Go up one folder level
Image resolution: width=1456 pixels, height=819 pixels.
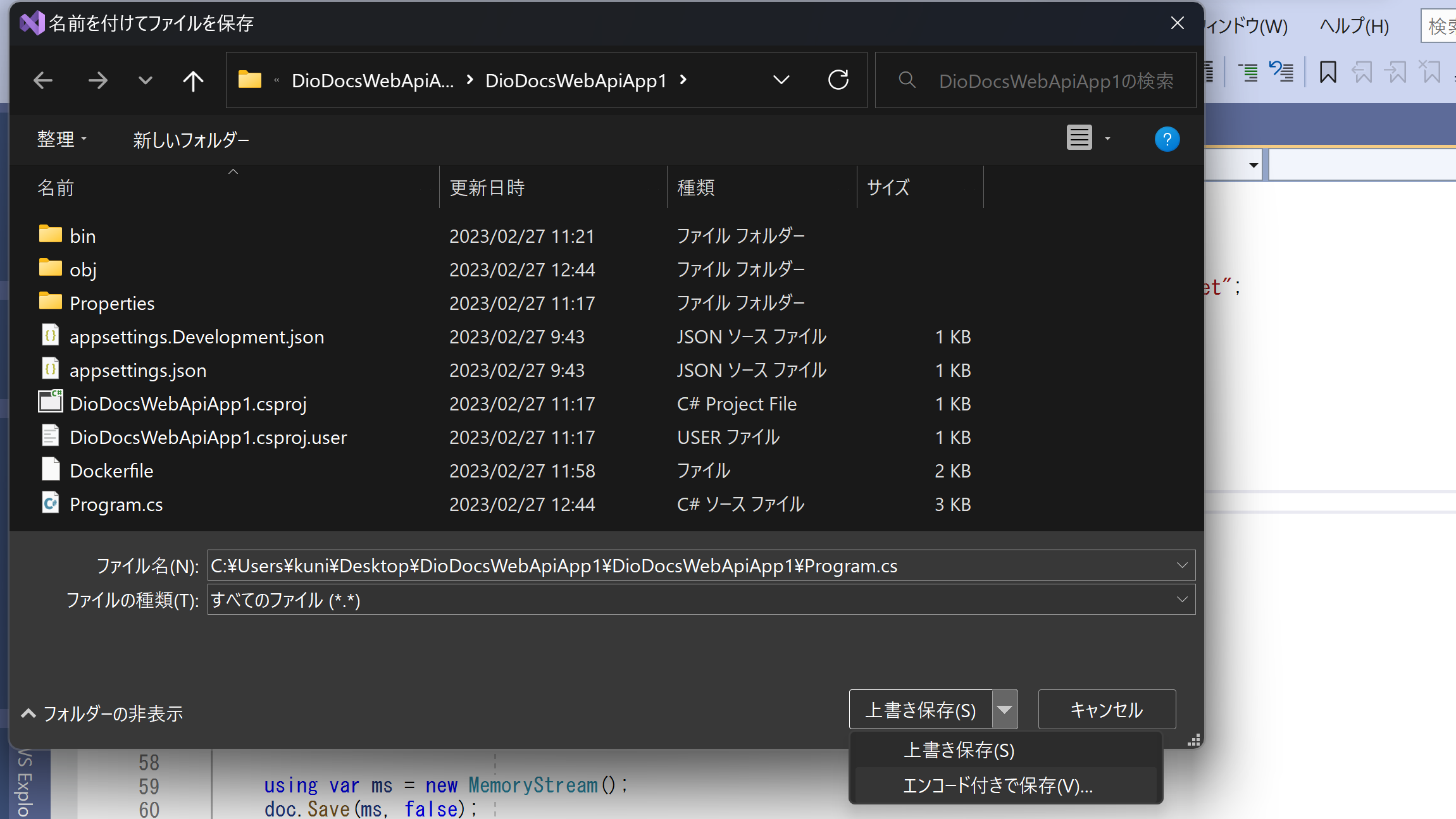(x=193, y=80)
